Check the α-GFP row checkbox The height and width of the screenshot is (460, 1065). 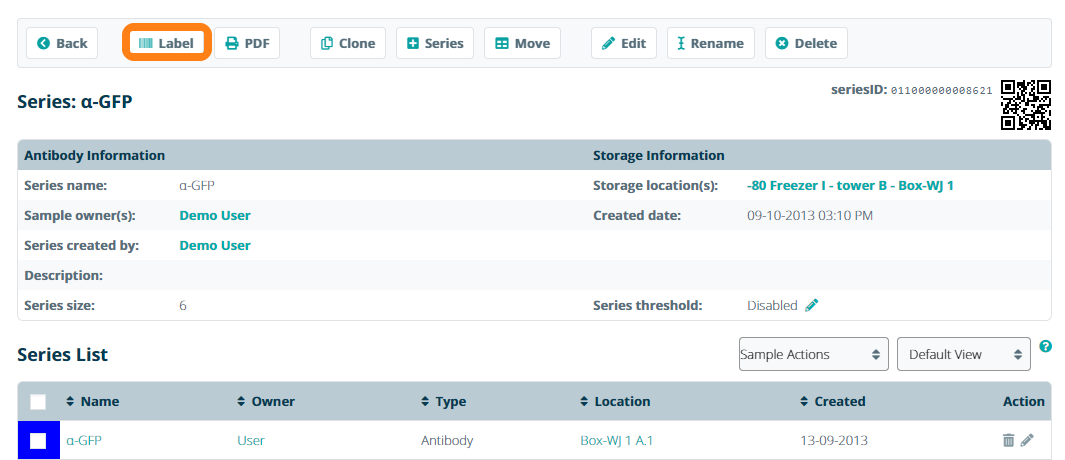coord(38,440)
